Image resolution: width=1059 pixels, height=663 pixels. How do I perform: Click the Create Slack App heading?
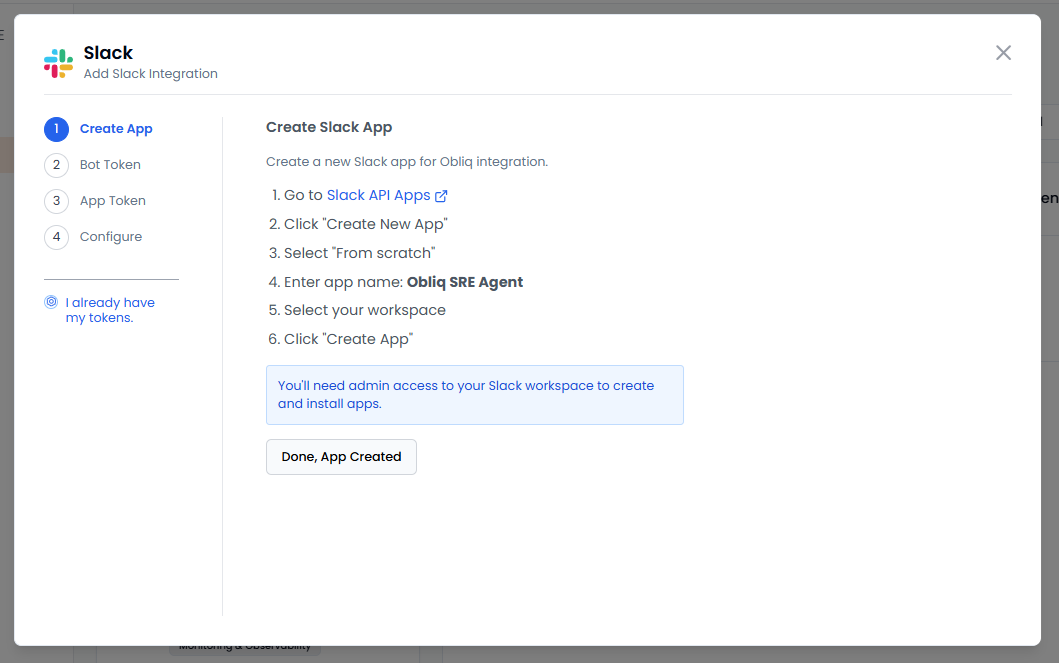[329, 127]
